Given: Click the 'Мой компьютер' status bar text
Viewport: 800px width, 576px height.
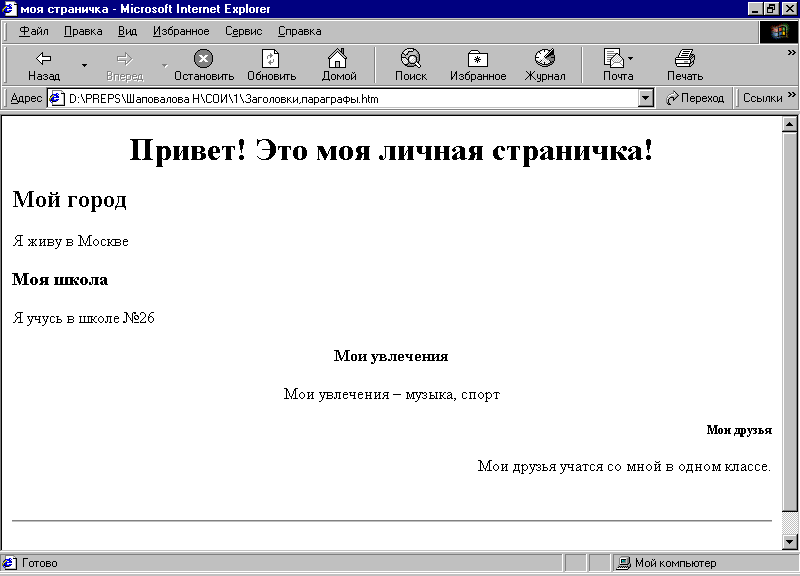Looking at the screenshot, I should (676, 563).
